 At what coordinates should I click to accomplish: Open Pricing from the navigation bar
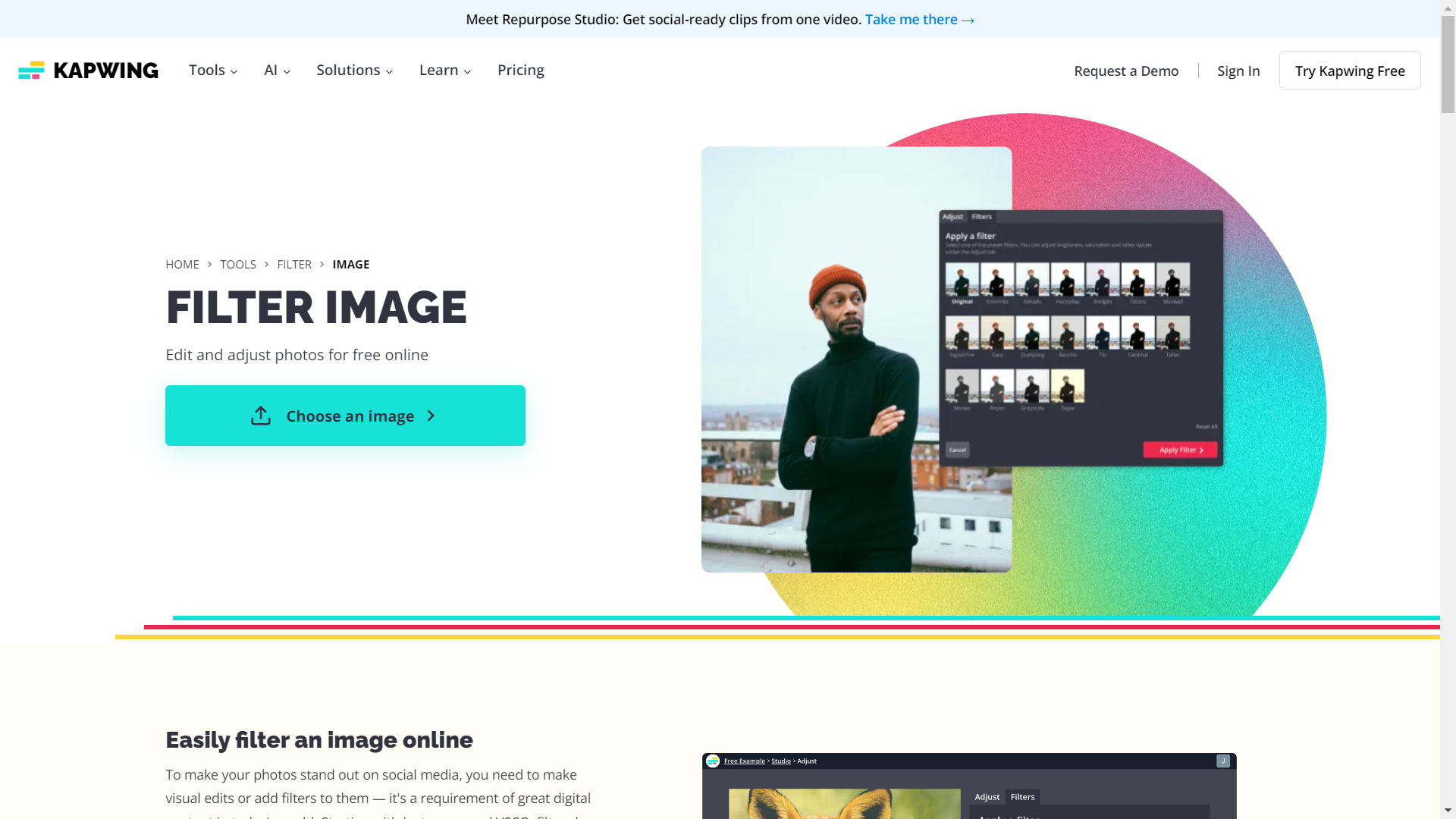(520, 70)
